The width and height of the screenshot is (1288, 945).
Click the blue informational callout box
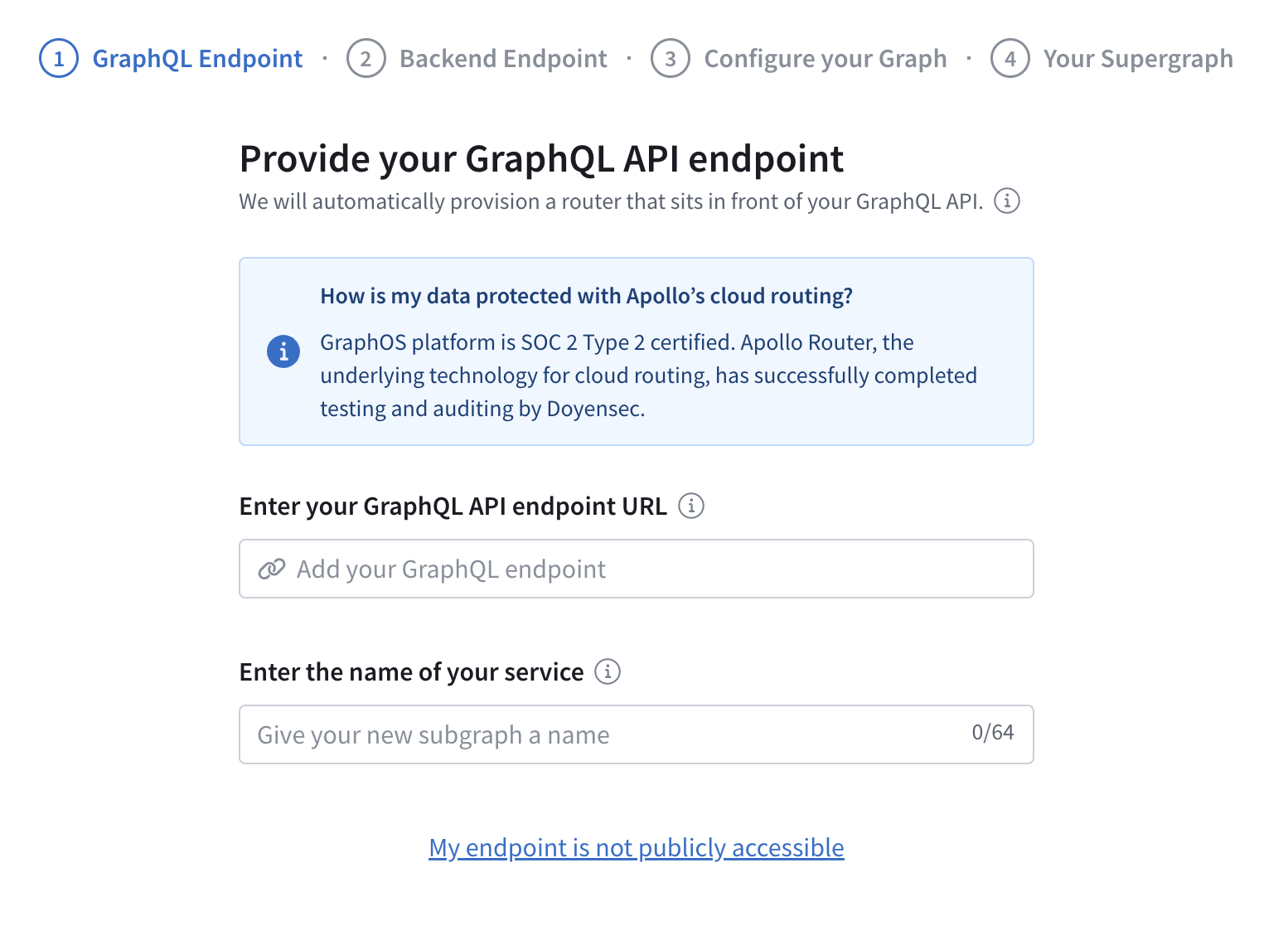point(636,351)
